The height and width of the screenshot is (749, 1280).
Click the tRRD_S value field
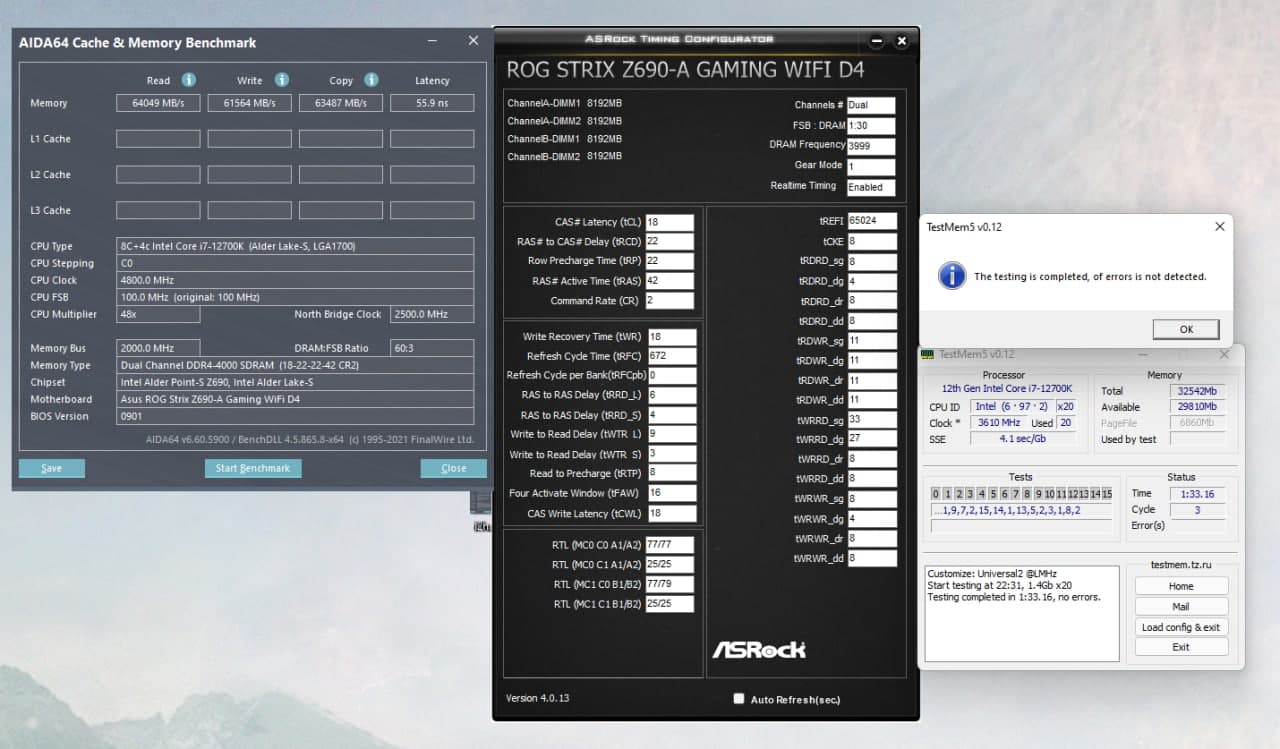672,415
